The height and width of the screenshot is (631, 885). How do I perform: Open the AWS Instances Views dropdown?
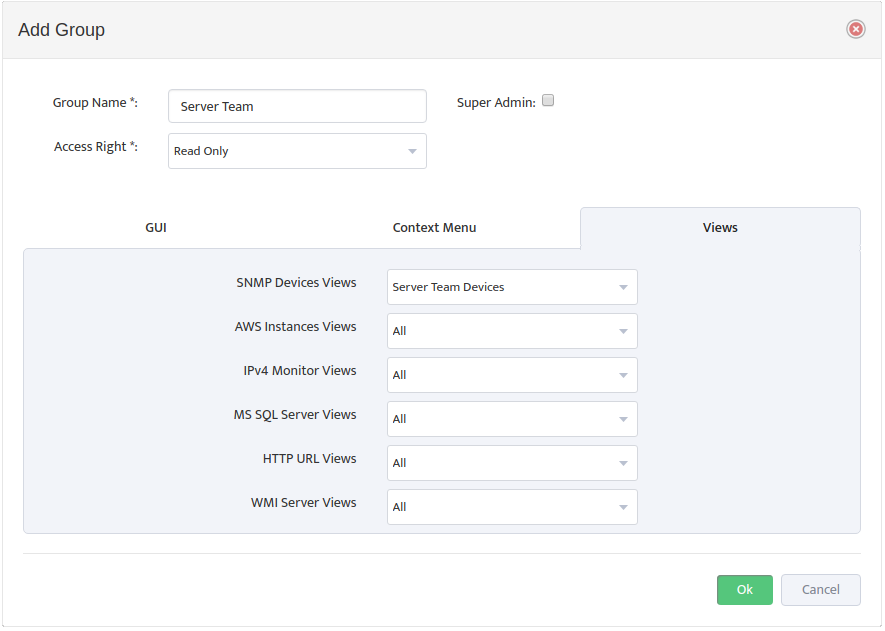click(x=512, y=331)
